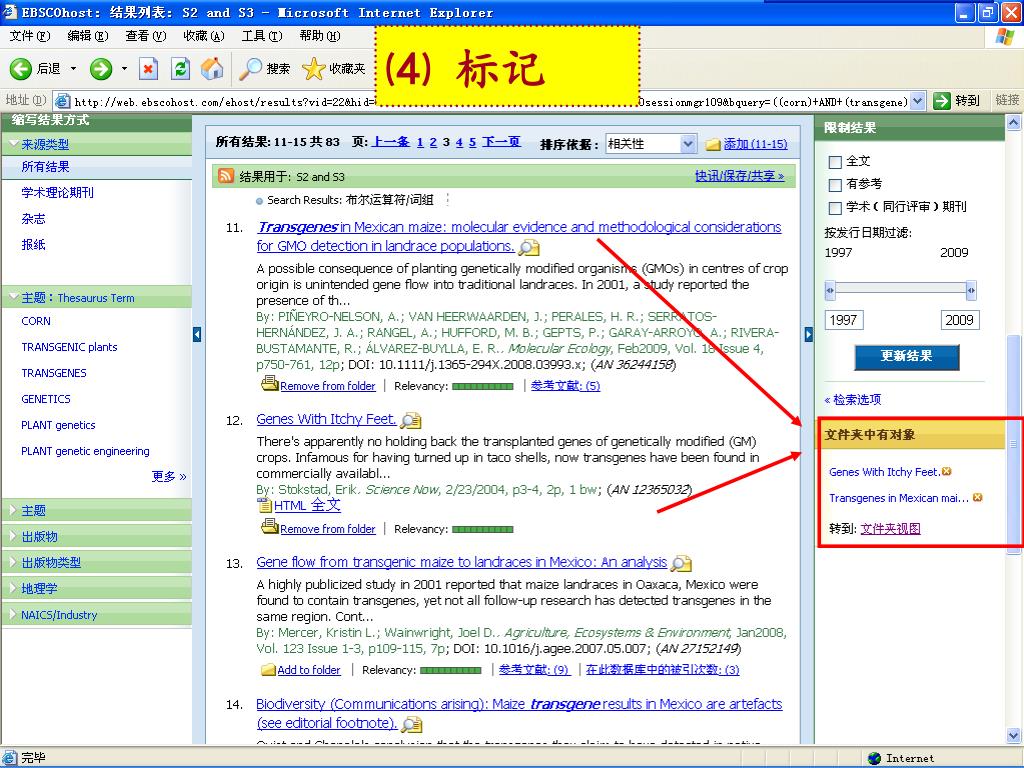Click right handle of date slider

pos(971,290)
